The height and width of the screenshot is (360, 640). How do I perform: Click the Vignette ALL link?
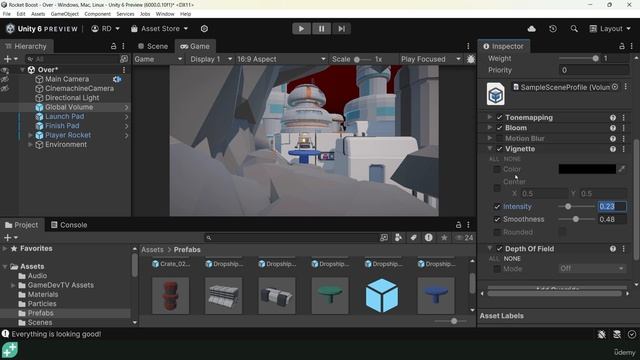493,159
